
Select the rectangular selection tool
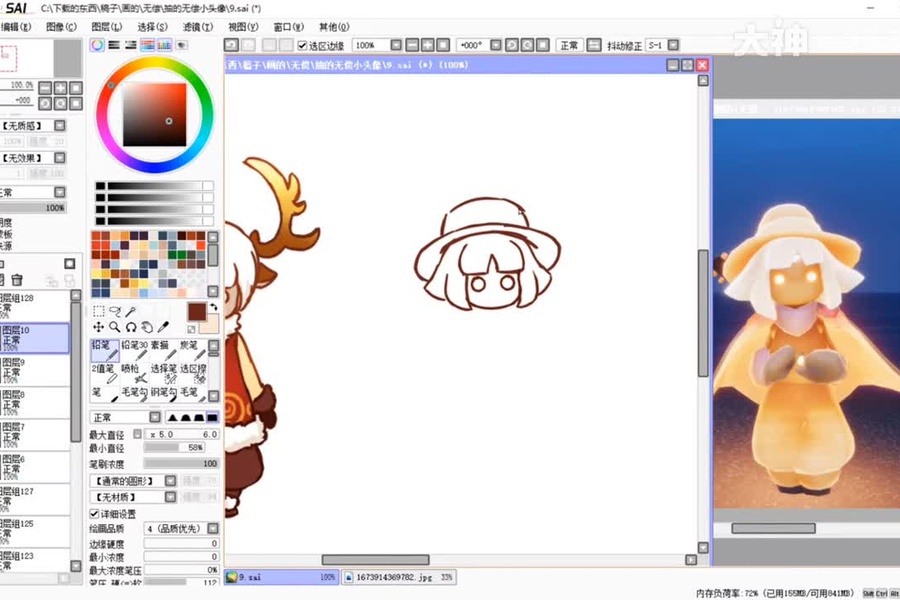click(99, 311)
